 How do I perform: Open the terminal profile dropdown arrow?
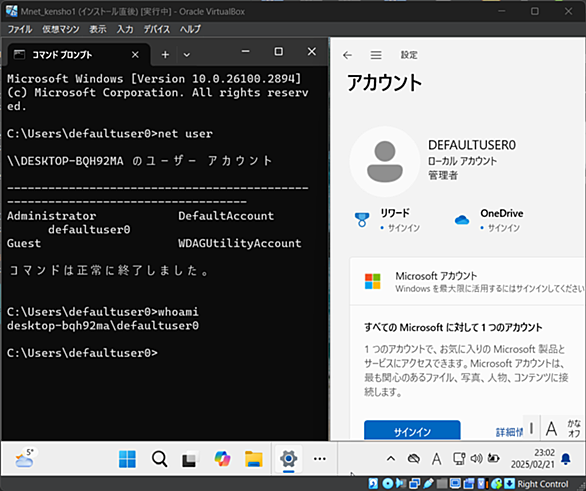[186, 55]
